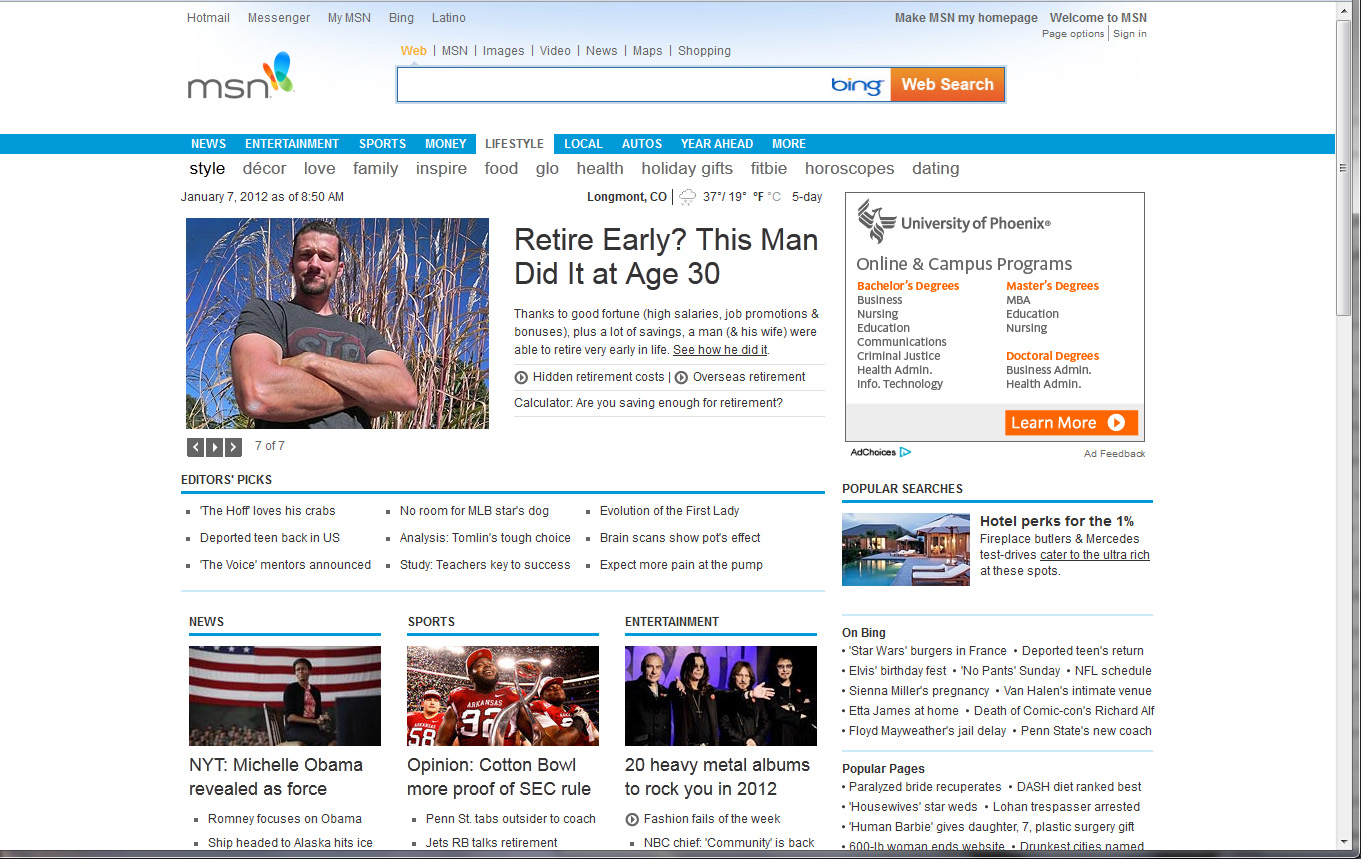The width and height of the screenshot is (1361, 859).
Task: Open the 'See how he did it' link
Action: 720,350
